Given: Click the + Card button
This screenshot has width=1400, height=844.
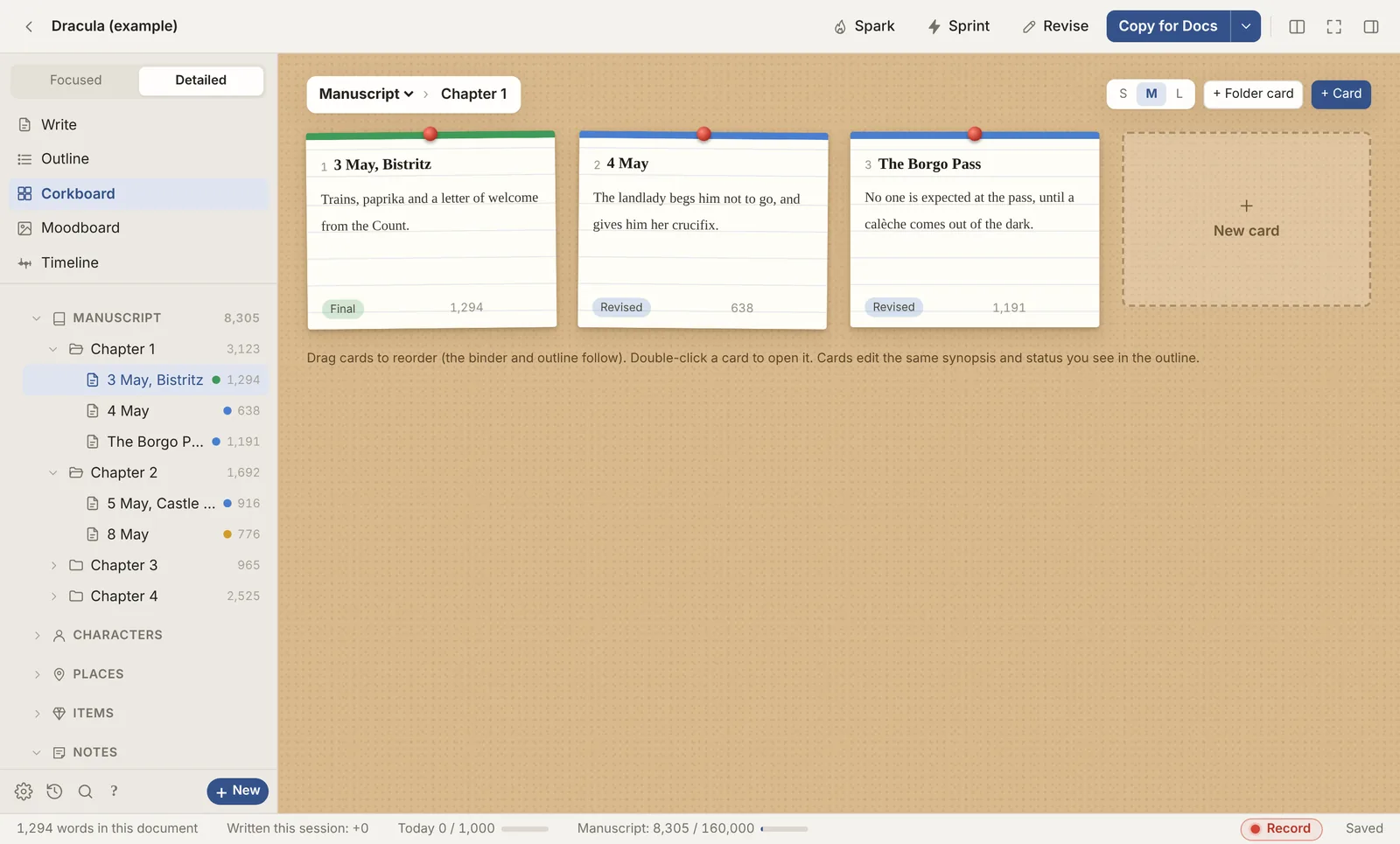Looking at the screenshot, I should pyautogui.click(x=1340, y=94).
